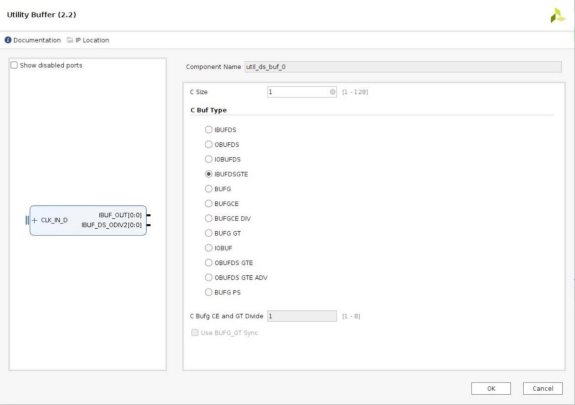This screenshot has height=405, width=575.
Task: Pick the OBUFDS GTE ADV option
Action: click(209, 277)
